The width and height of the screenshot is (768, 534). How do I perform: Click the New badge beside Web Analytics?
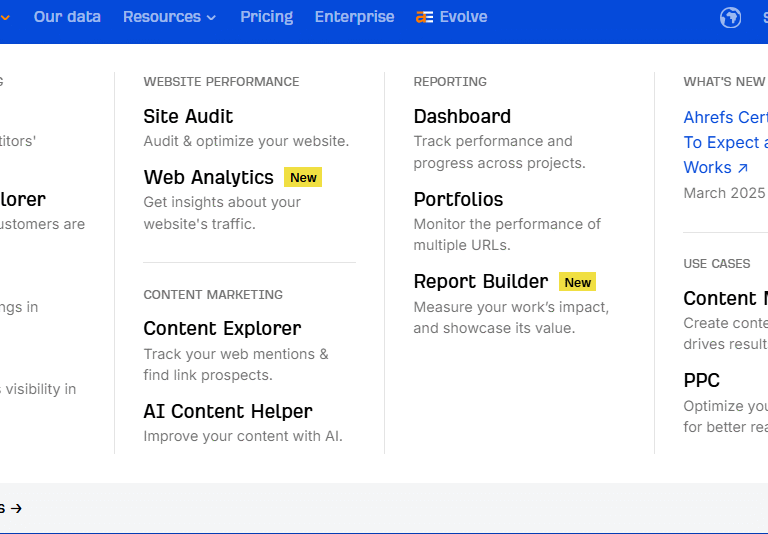(303, 177)
